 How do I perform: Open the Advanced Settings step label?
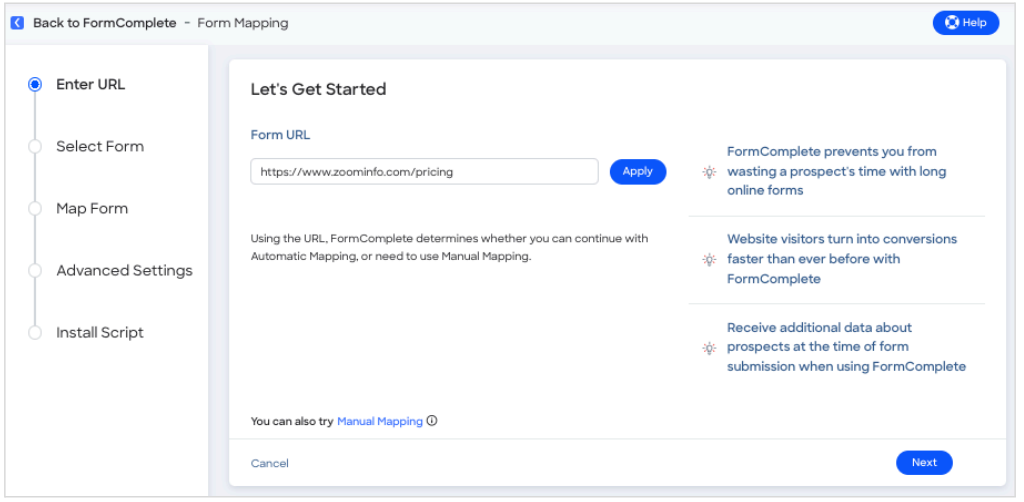coord(124,270)
